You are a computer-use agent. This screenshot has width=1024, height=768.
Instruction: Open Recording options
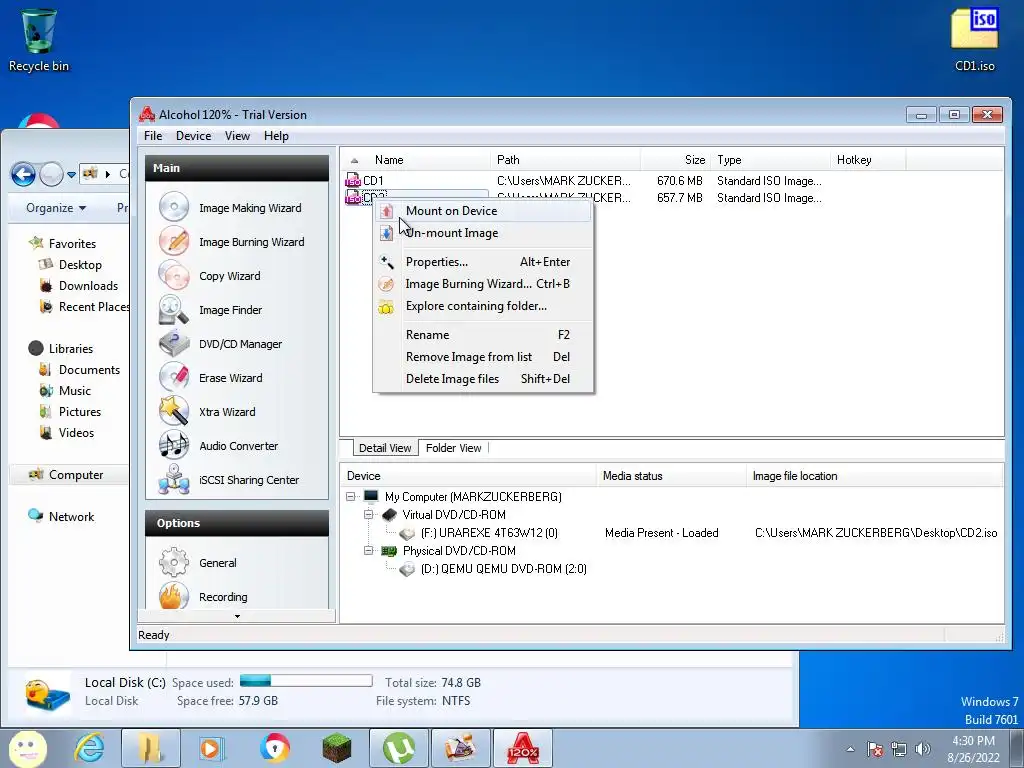tap(203, 596)
